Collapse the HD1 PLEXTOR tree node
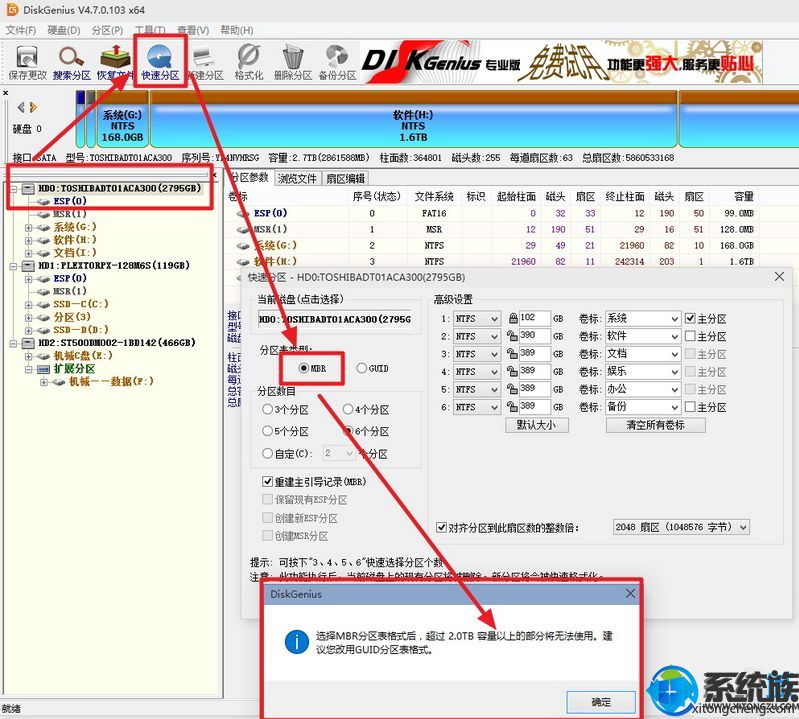The height and width of the screenshot is (719, 799). (x=14, y=266)
